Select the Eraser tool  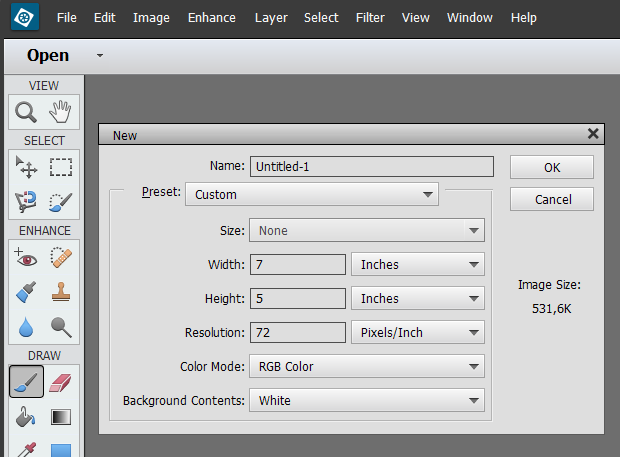coord(61,382)
